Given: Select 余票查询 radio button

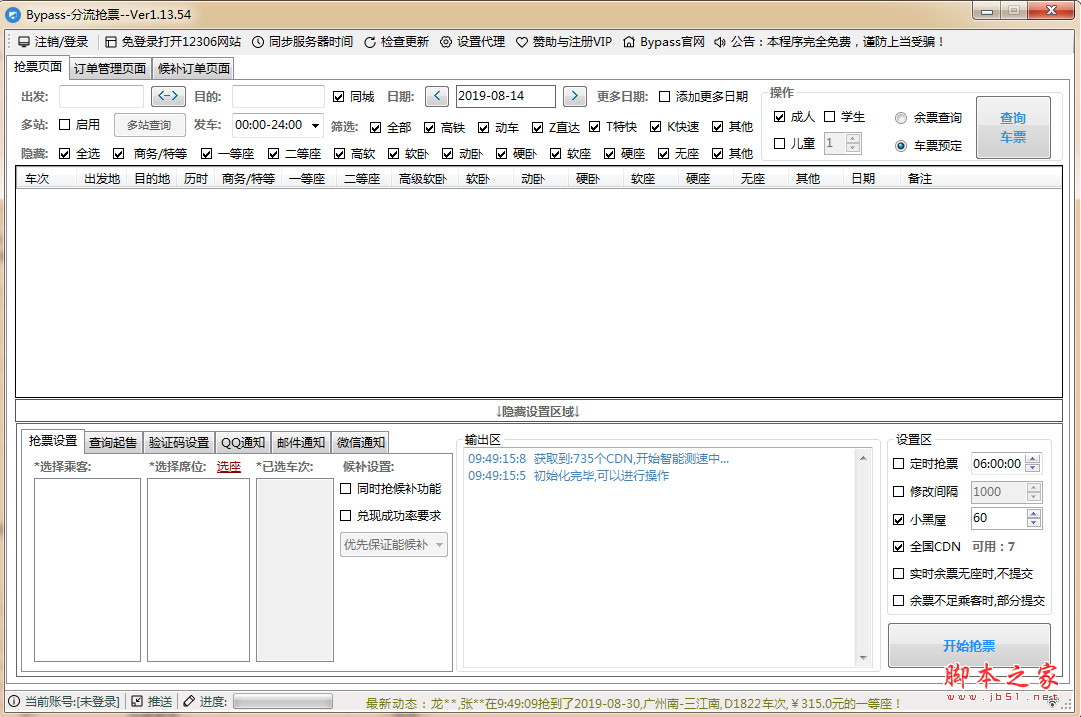Looking at the screenshot, I should click(900, 118).
